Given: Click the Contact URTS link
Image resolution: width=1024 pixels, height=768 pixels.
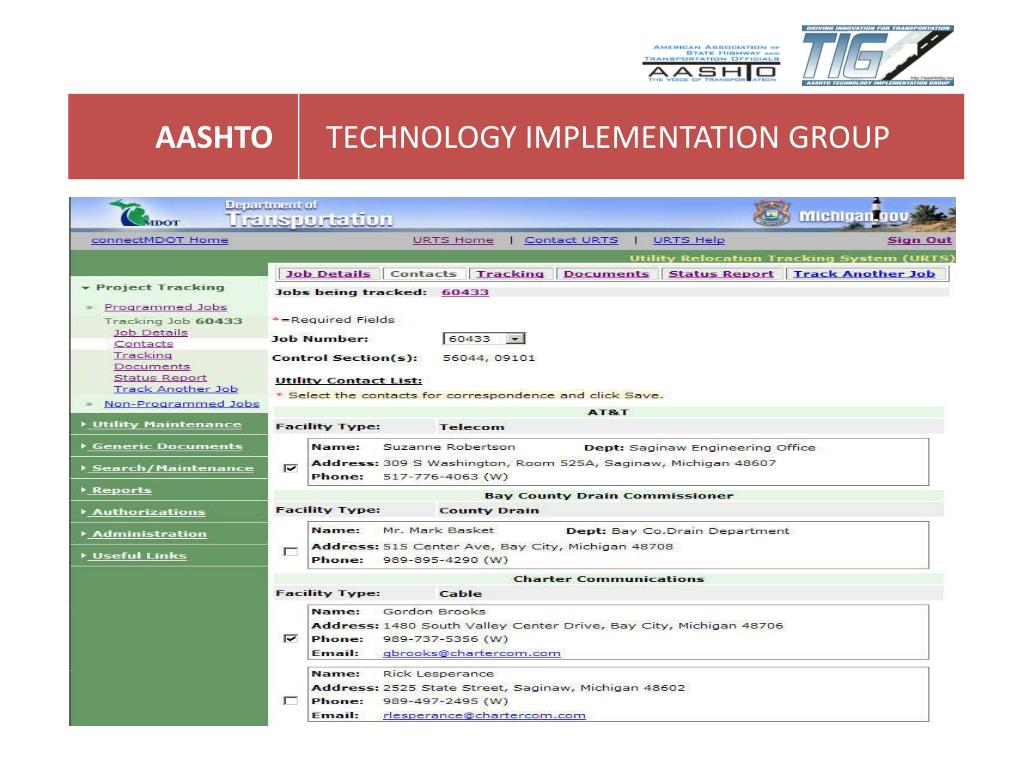Looking at the screenshot, I should tap(571, 240).
